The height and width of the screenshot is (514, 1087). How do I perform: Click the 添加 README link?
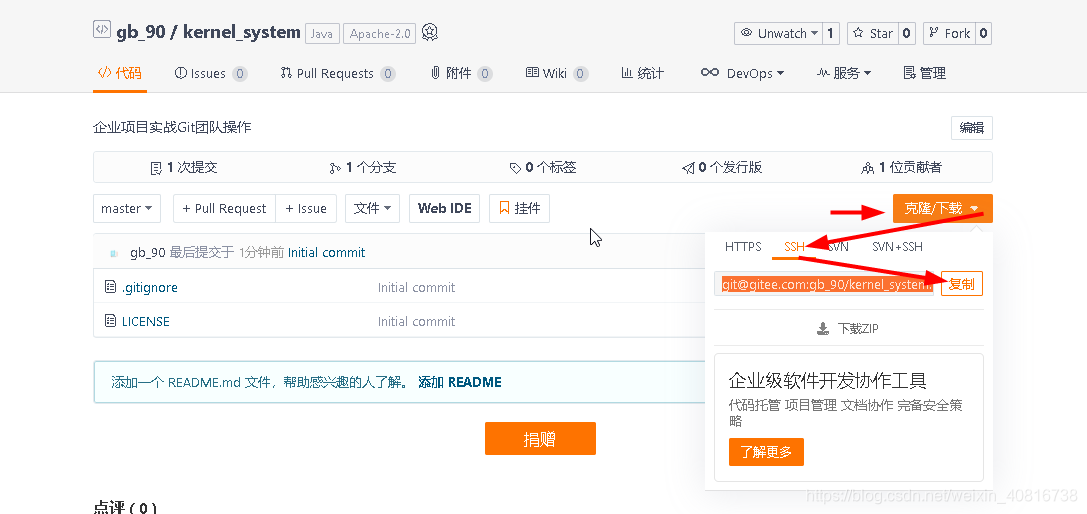coord(460,382)
